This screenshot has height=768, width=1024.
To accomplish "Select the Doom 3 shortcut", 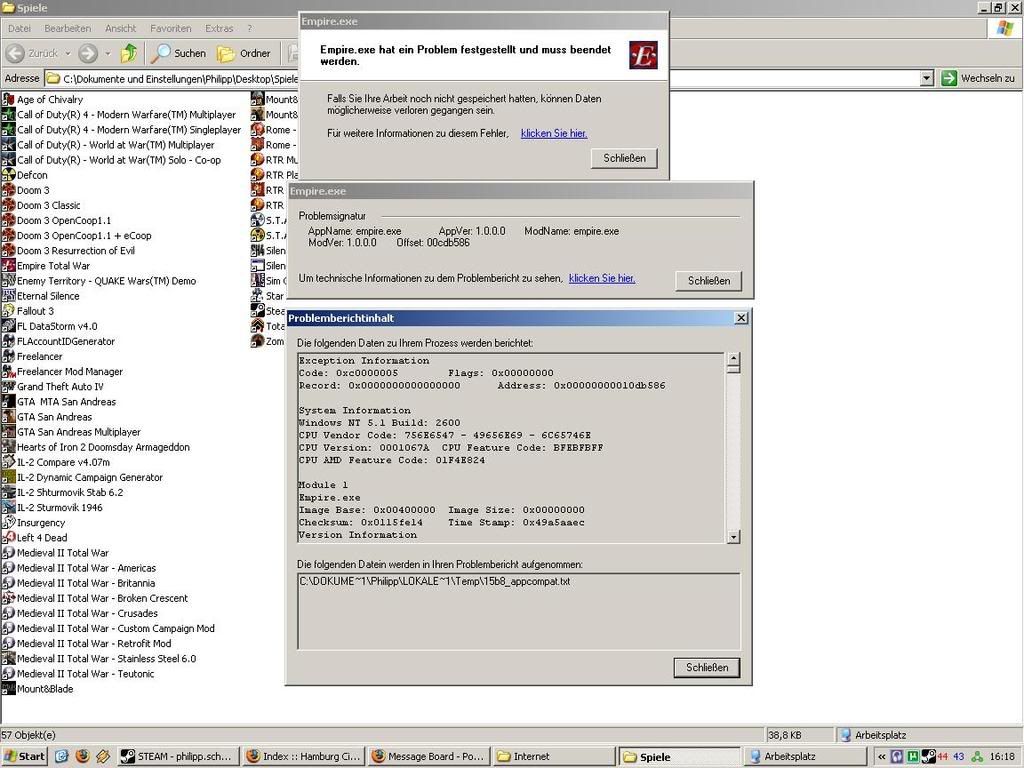I will click(25, 190).
